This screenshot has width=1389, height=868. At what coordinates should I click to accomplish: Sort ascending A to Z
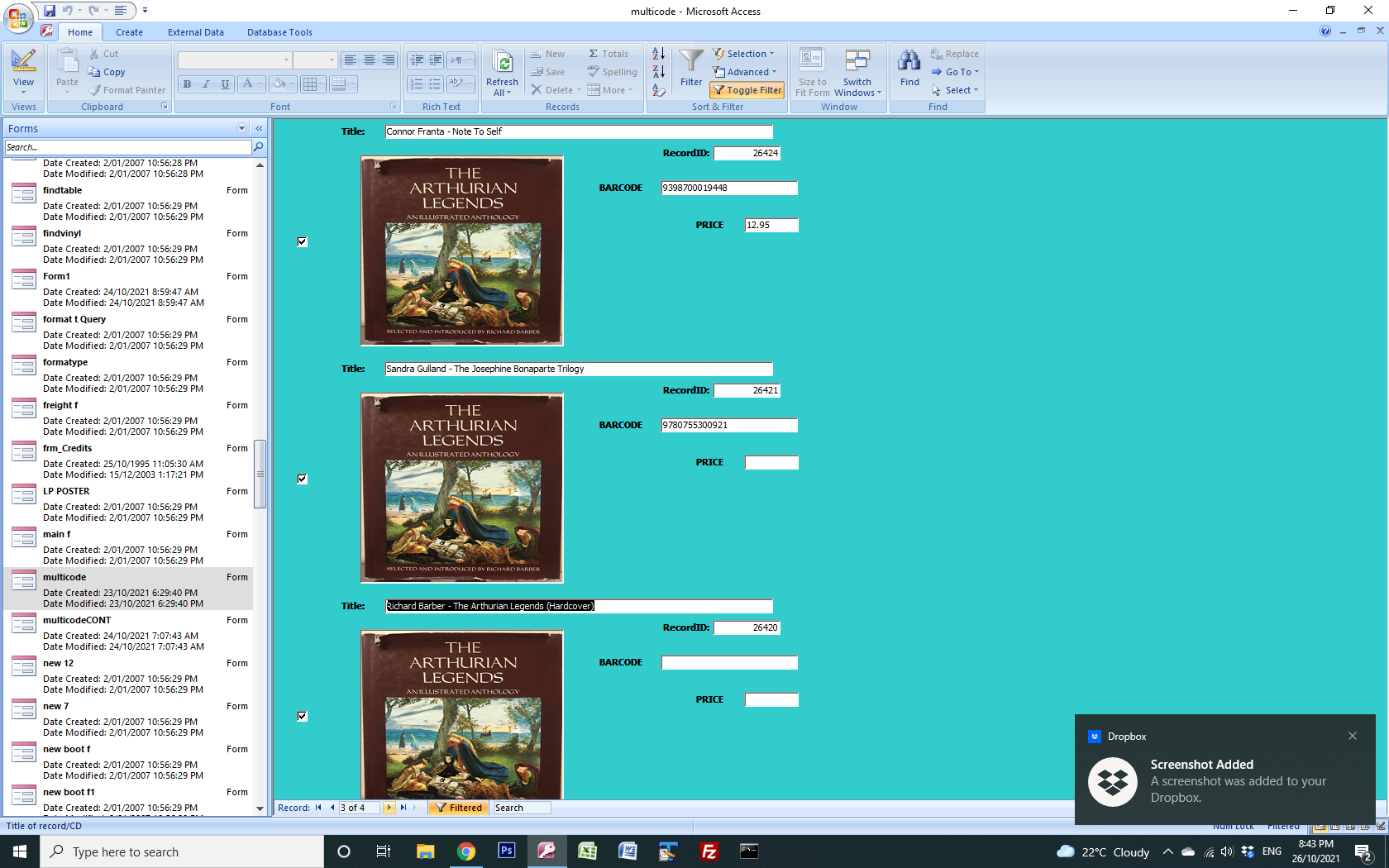point(659,54)
